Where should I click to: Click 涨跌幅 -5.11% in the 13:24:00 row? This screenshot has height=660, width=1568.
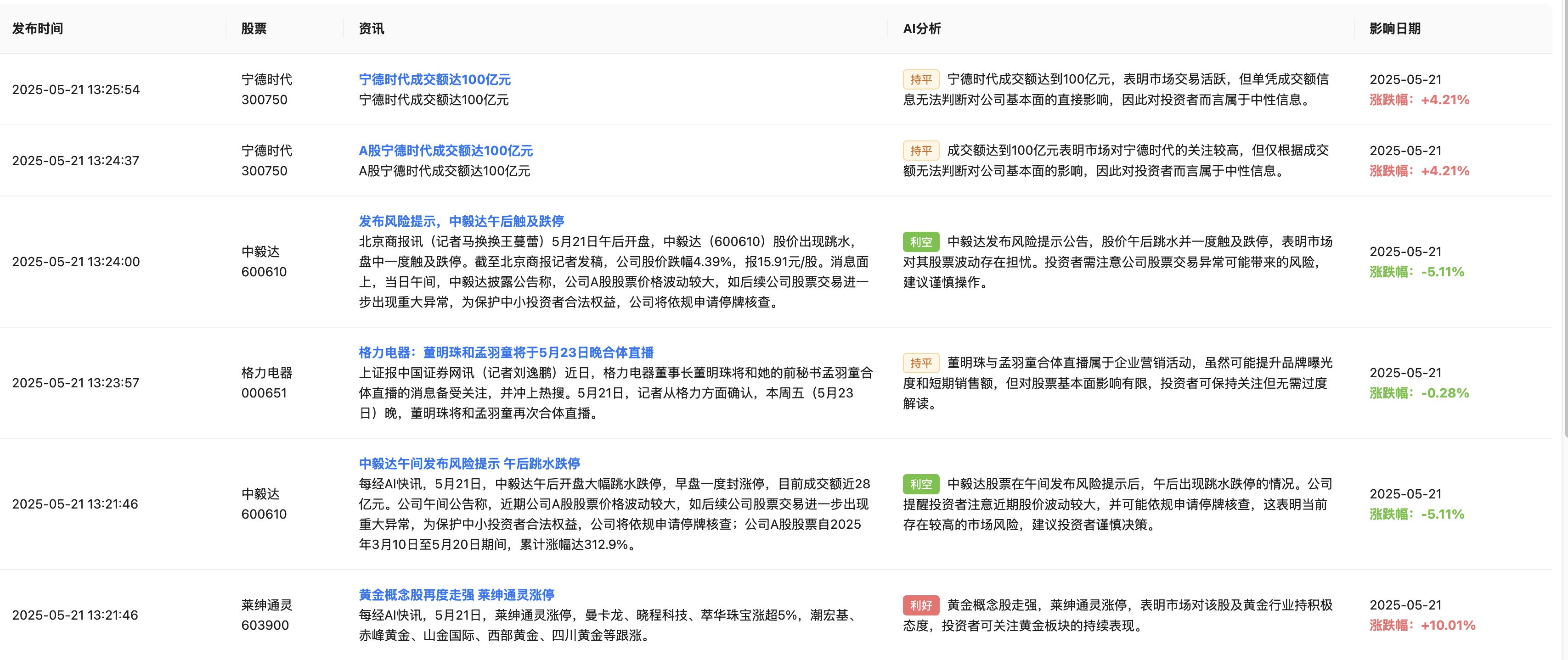click(x=1417, y=272)
